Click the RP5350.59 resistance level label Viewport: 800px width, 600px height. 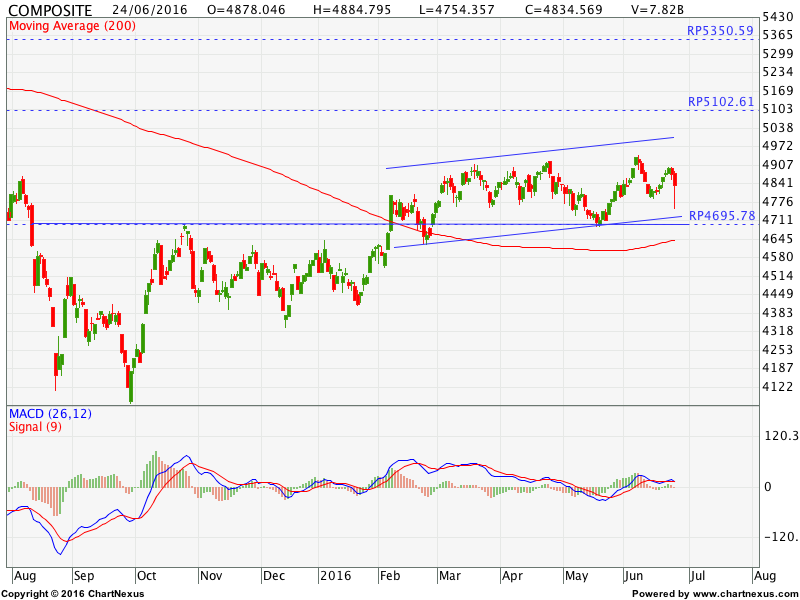(720, 31)
